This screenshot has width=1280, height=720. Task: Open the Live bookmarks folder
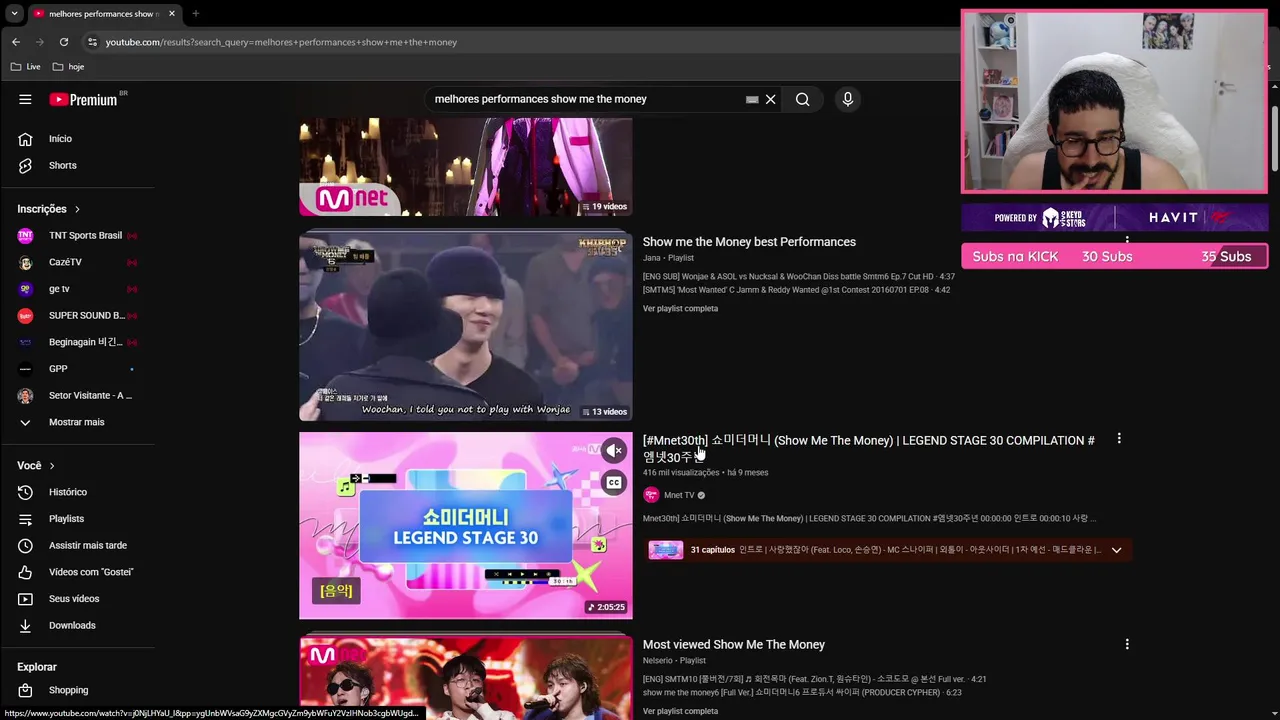coord(26,67)
